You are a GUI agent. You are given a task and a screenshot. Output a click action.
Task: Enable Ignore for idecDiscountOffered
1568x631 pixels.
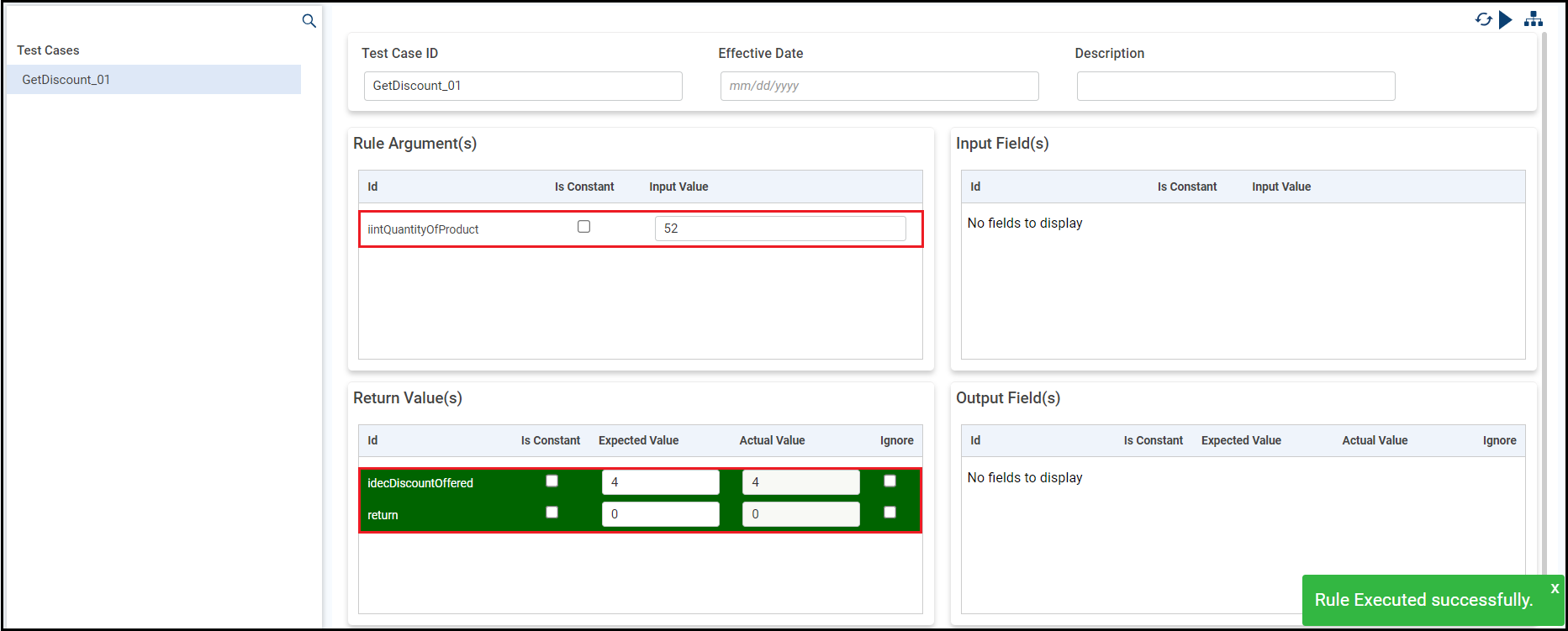point(890,481)
